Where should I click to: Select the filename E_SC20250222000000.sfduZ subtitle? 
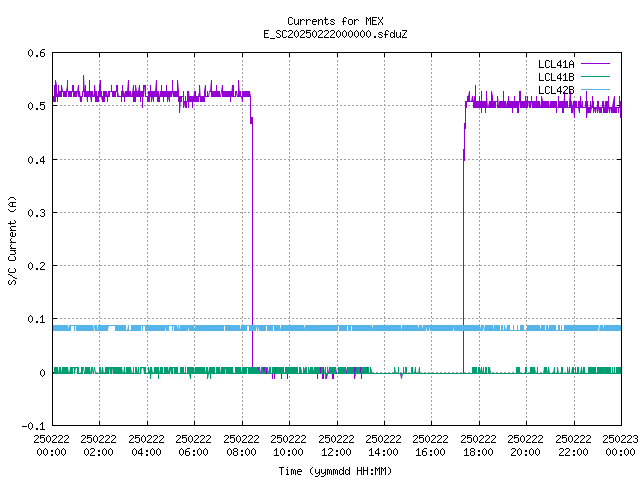coord(335,34)
